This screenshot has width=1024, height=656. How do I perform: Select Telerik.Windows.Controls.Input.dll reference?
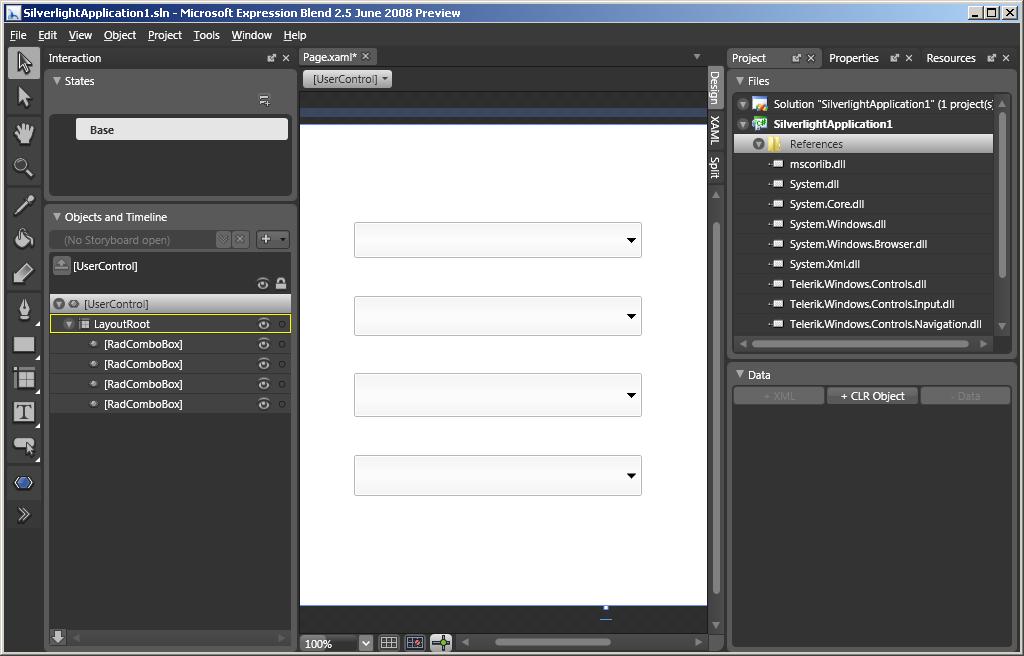click(871, 304)
